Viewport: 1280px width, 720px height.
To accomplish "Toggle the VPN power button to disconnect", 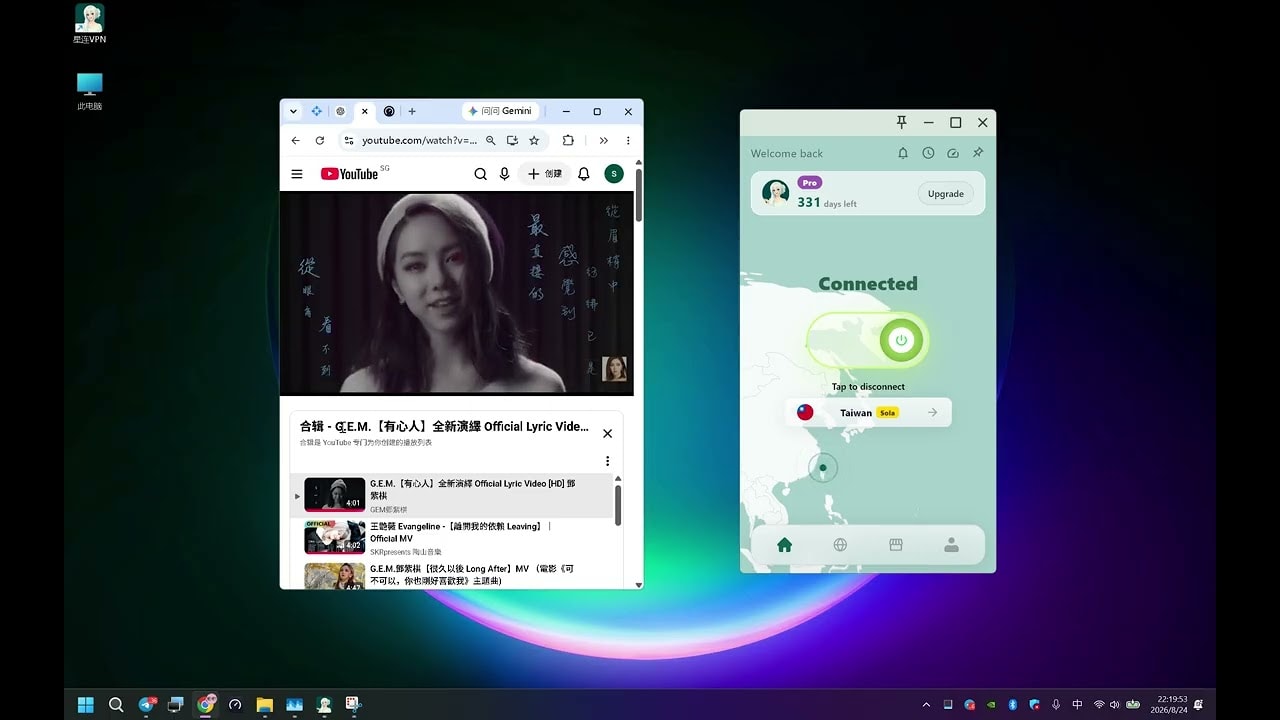I will pyautogui.click(x=900, y=340).
